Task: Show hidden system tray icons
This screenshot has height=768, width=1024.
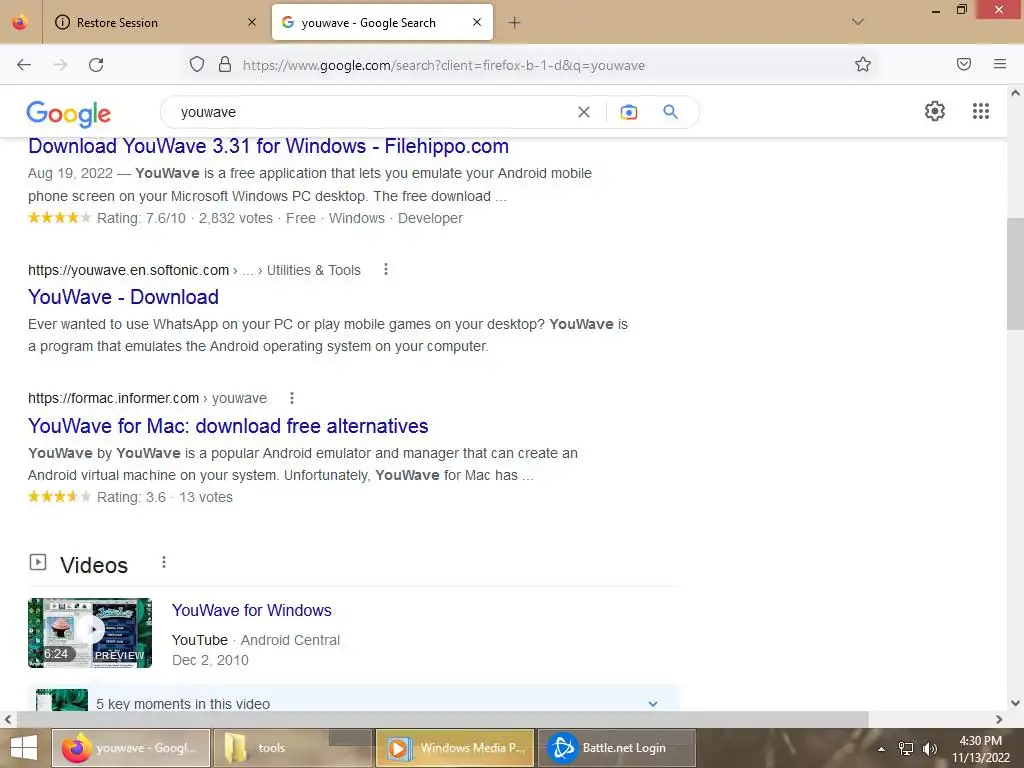Action: (x=881, y=749)
